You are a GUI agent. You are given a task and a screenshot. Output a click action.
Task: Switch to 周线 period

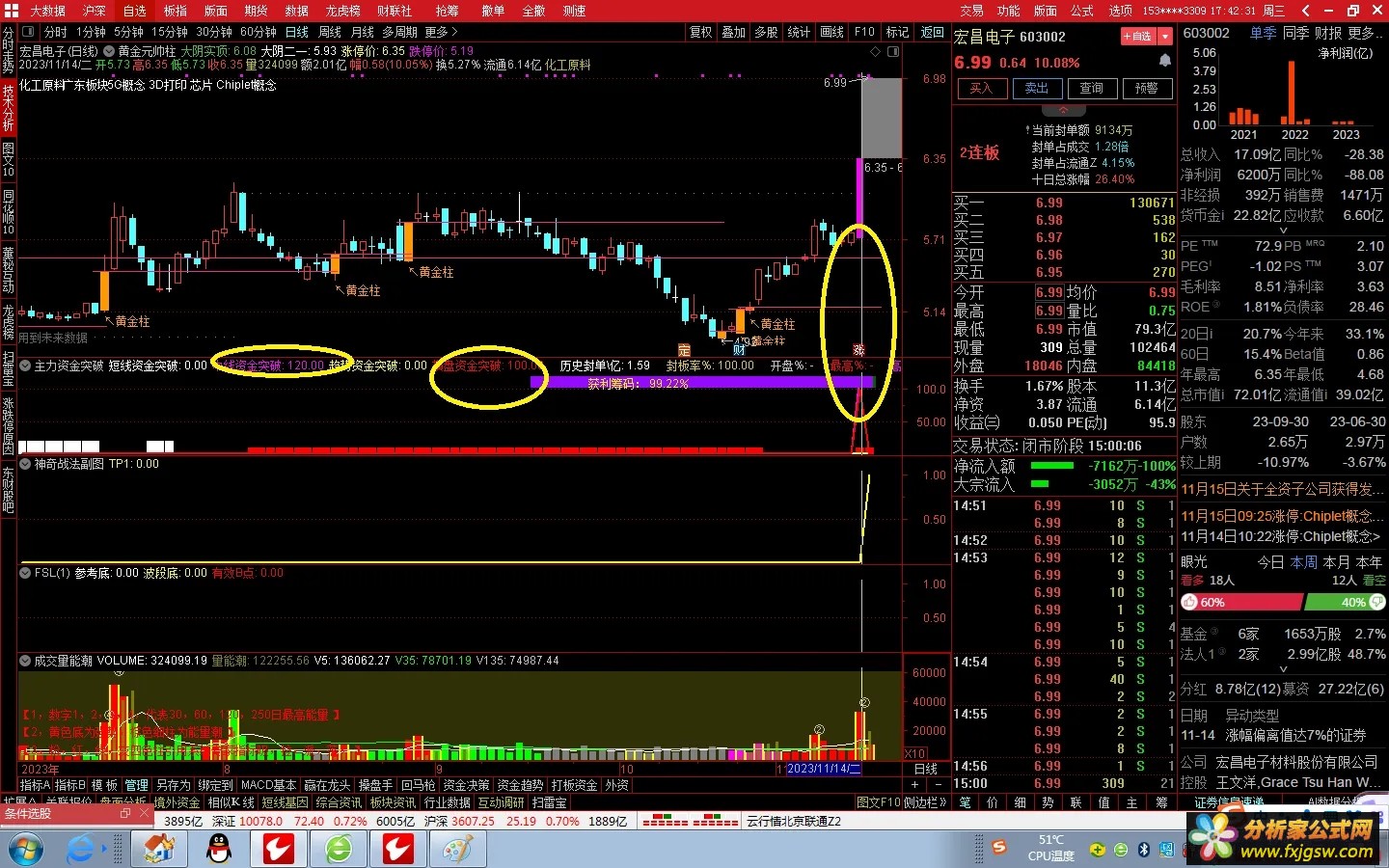[x=330, y=32]
